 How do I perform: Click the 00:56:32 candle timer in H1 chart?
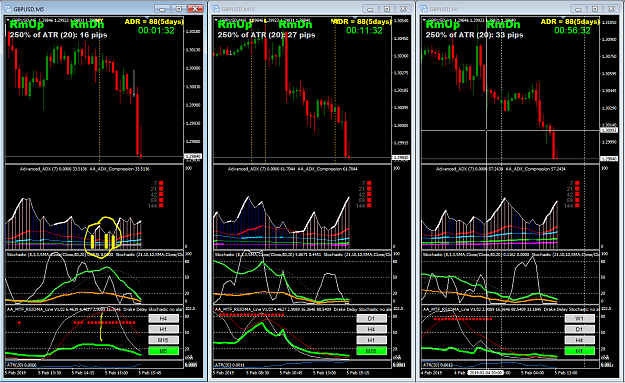pos(572,30)
